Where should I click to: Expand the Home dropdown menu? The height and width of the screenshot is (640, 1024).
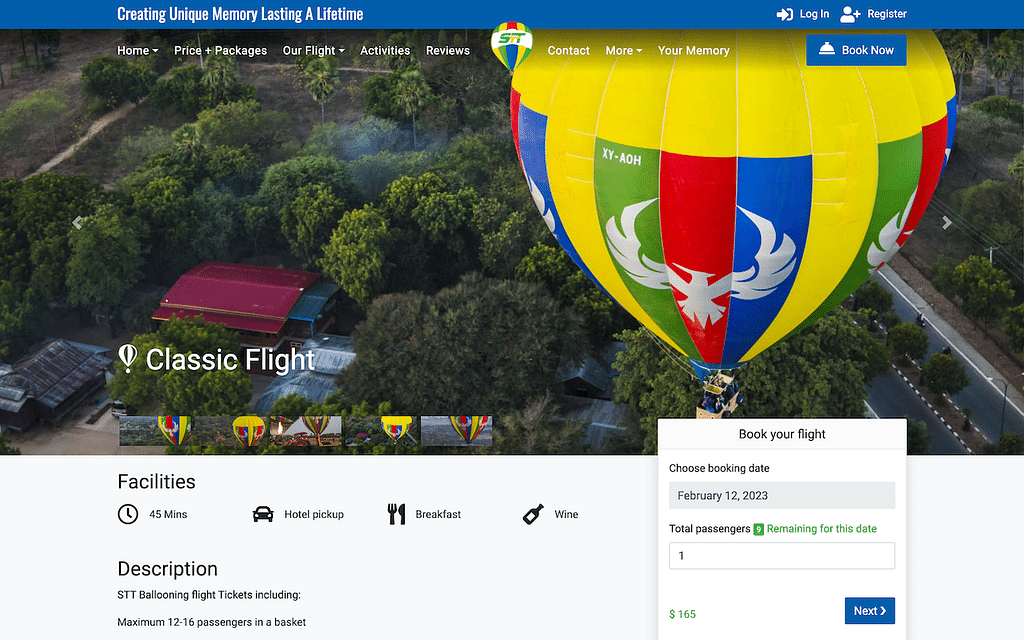137,50
